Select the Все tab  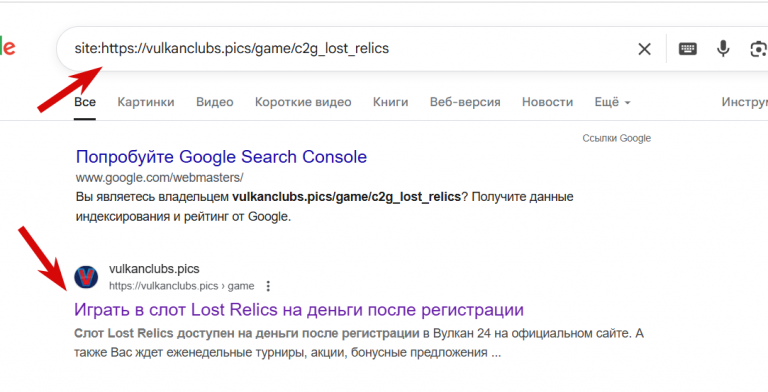pos(85,102)
